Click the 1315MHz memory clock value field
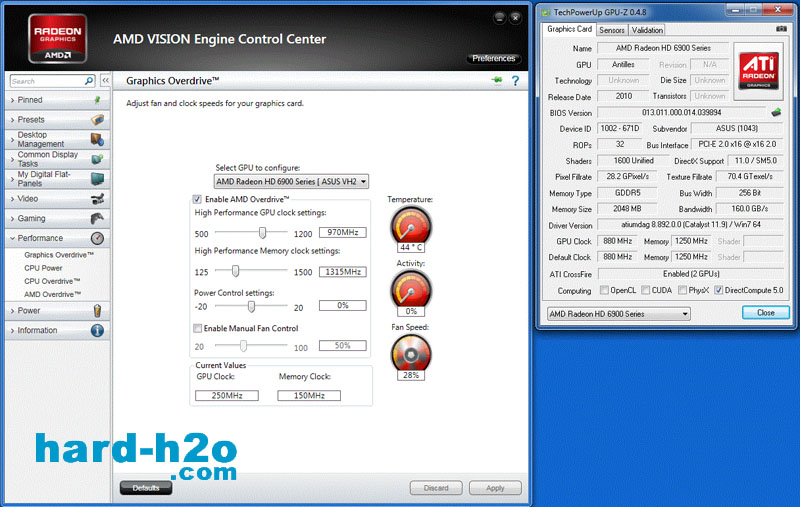The width and height of the screenshot is (800, 507). pos(342,272)
